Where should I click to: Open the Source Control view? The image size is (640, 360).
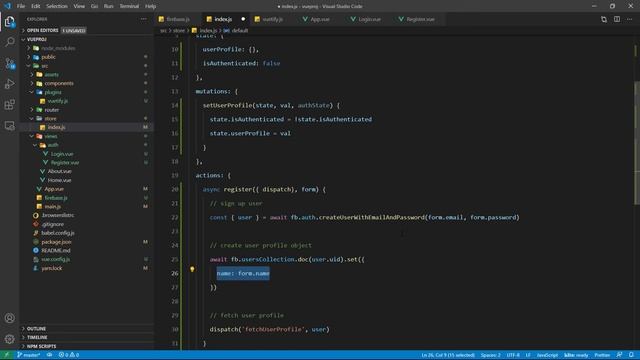(9, 63)
